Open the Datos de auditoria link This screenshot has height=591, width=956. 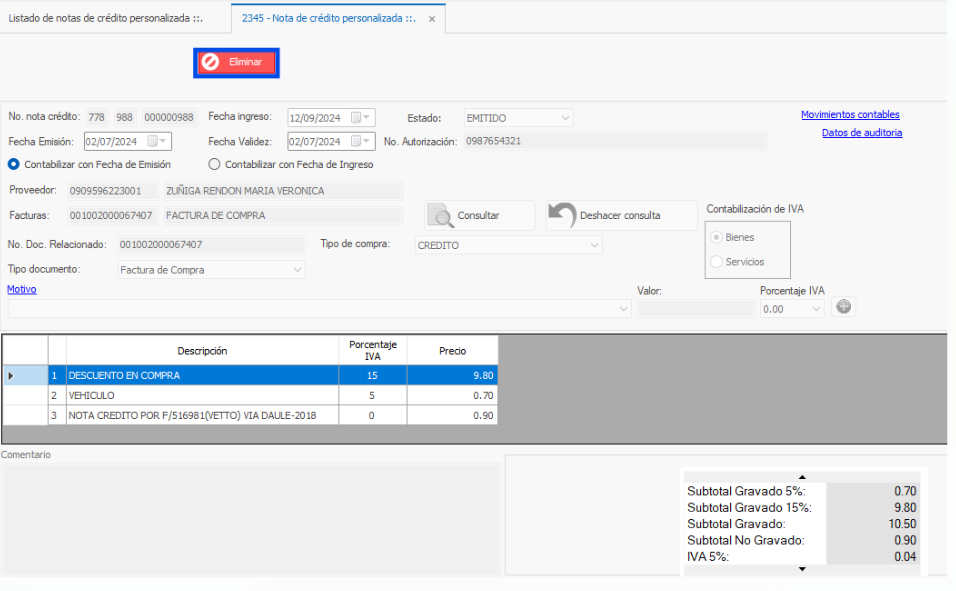coord(861,133)
